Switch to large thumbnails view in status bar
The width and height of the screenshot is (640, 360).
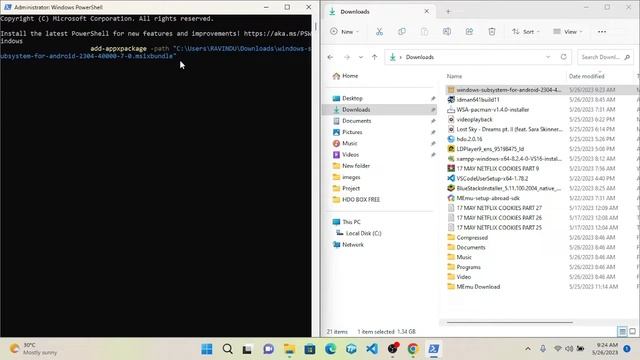(x=632, y=331)
